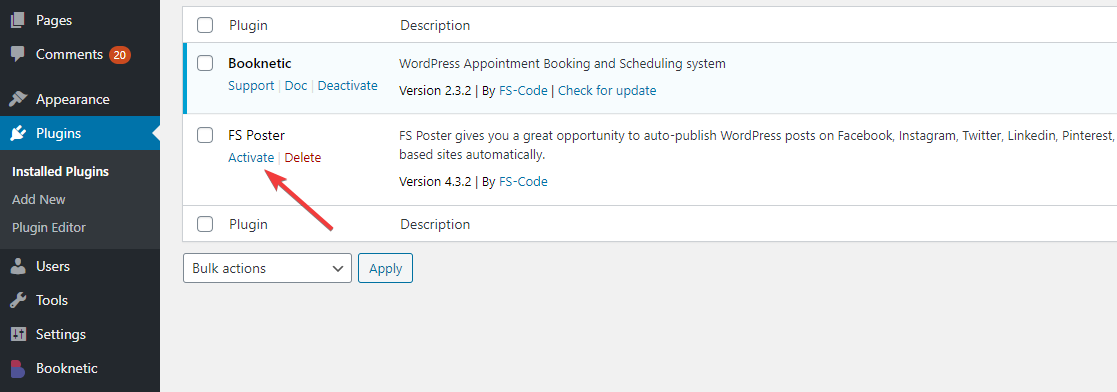Click the Settings sliders icon

click(18, 334)
